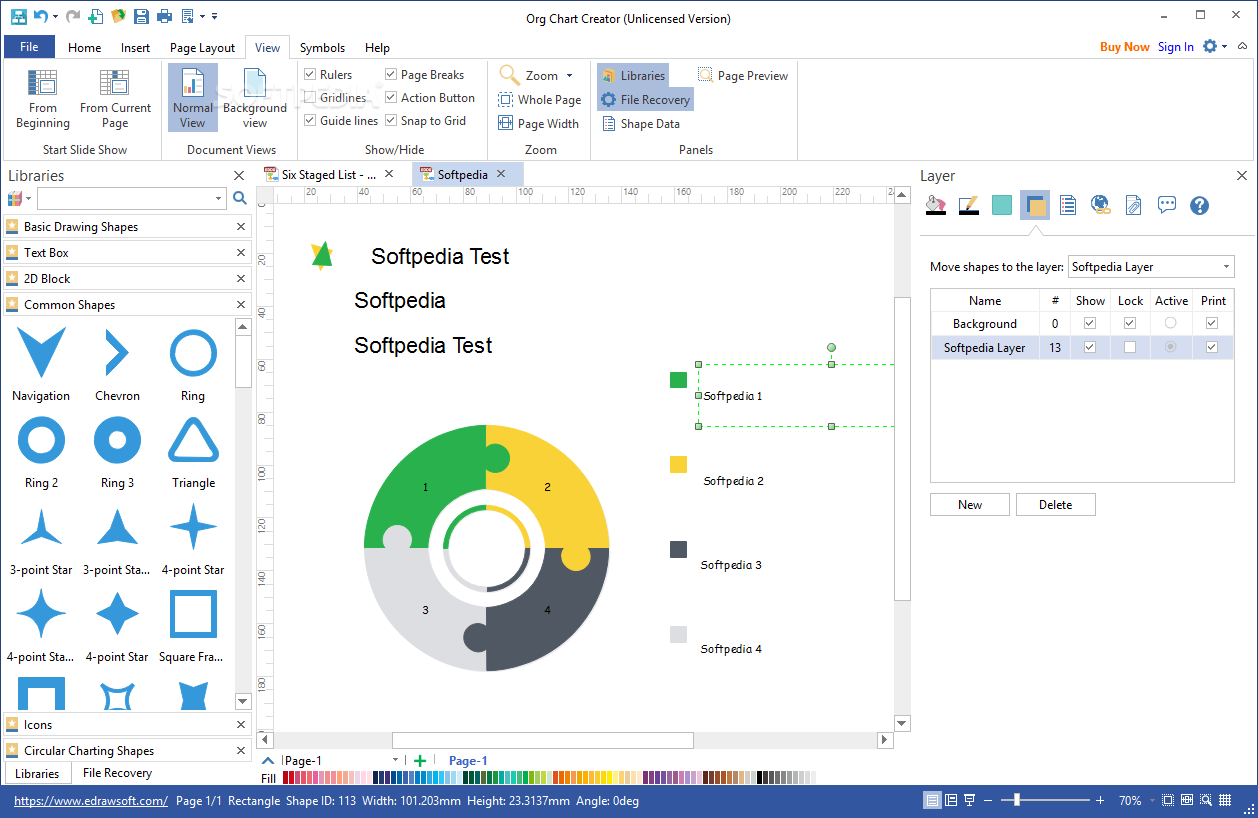The height and width of the screenshot is (818, 1258).
Task: Start slide show From Current Page
Action: click(x=115, y=99)
